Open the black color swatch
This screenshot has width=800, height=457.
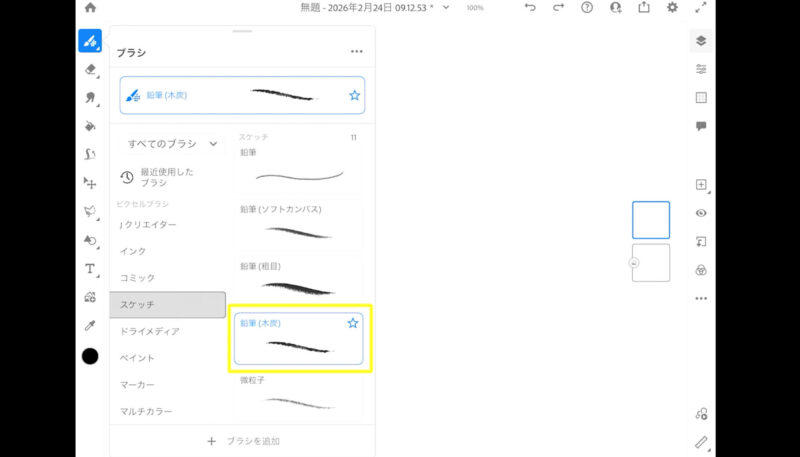pyautogui.click(x=90, y=357)
